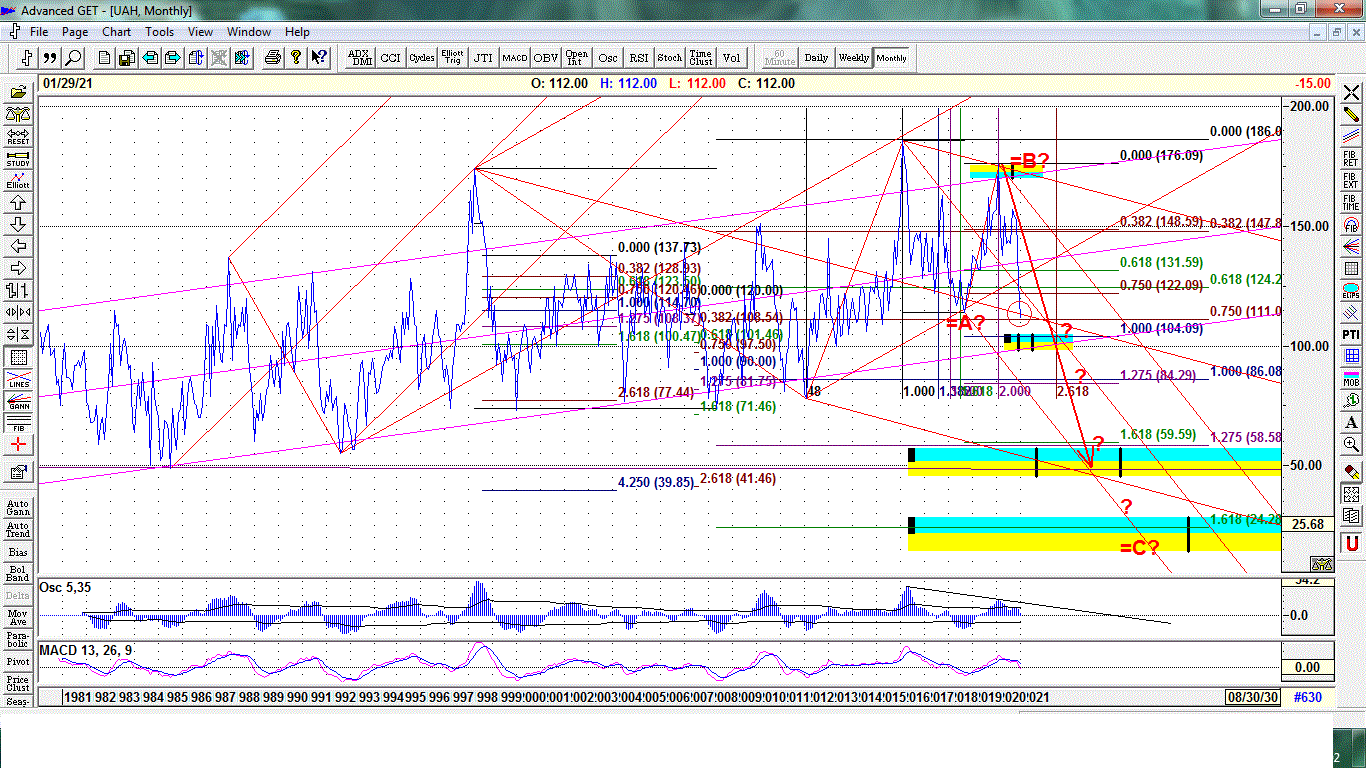This screenshot has height=768, width=1369.
Task: Click the 60 Minute timeframe button
Action: [x=779, y=57]
